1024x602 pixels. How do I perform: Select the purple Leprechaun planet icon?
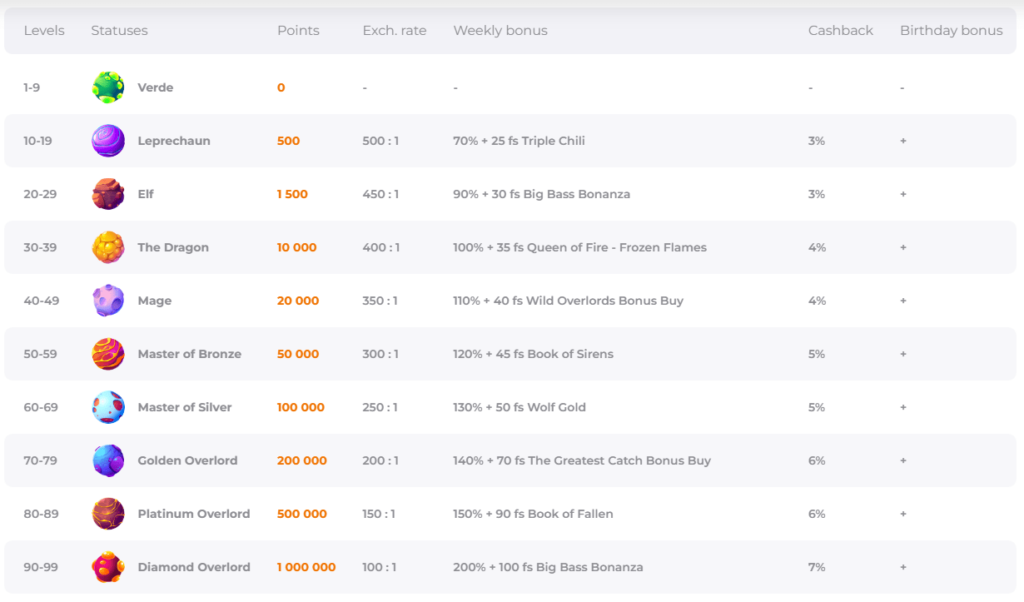pos(108,141)
